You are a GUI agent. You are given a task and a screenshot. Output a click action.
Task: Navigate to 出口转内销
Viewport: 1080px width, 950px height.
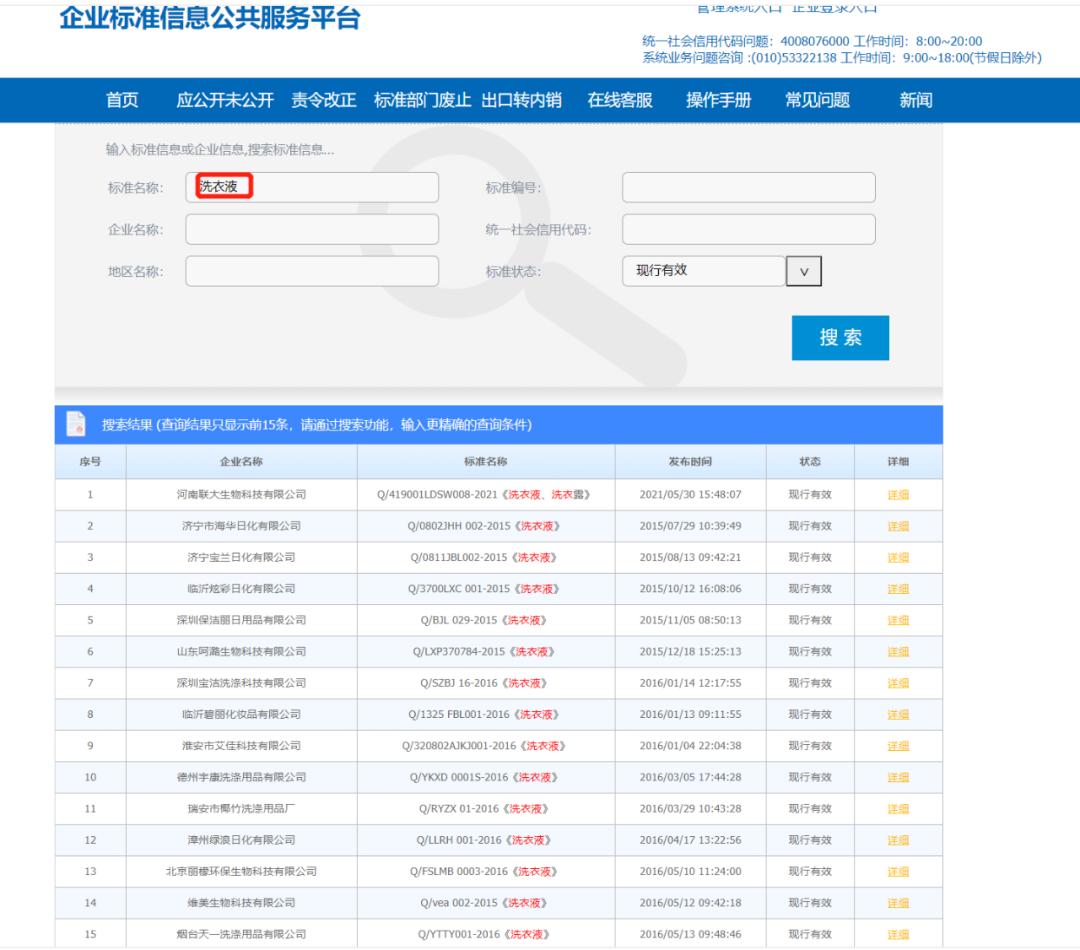point(521,100)
